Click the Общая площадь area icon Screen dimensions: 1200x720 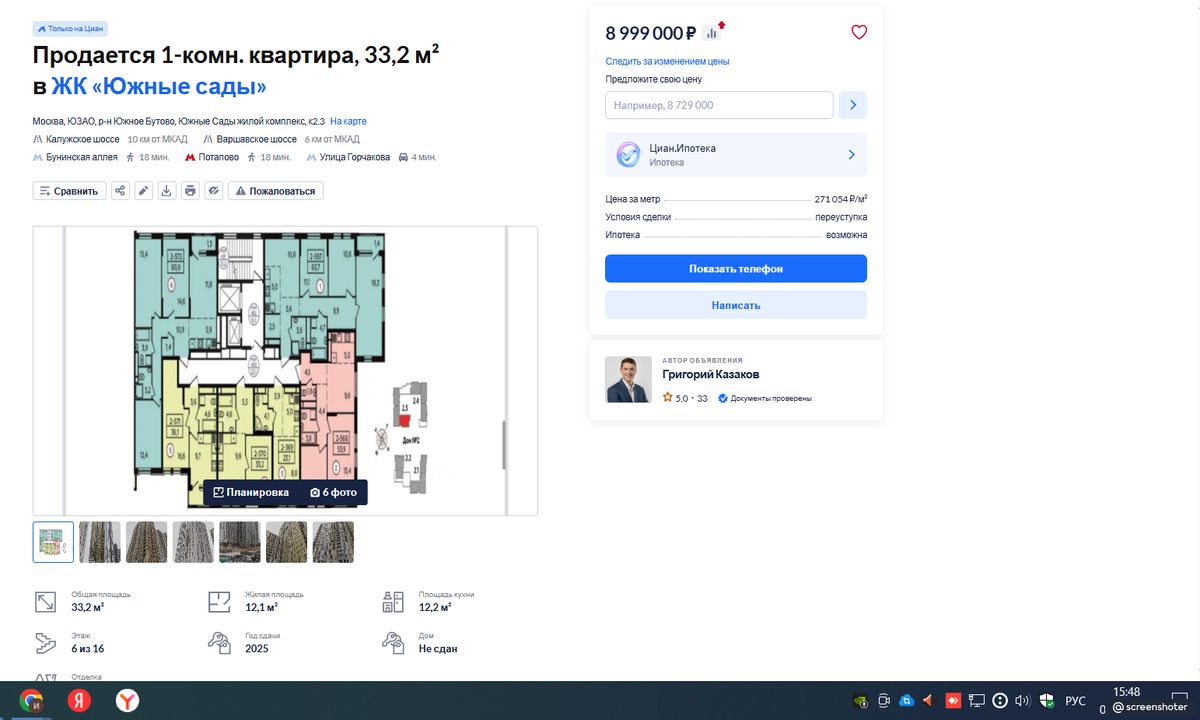click(46, 601)
